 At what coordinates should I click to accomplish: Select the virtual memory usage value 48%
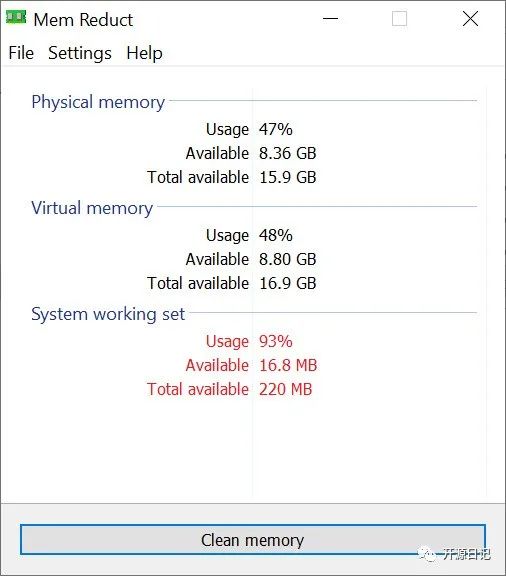pyautogui.click(x=276, y=235)
